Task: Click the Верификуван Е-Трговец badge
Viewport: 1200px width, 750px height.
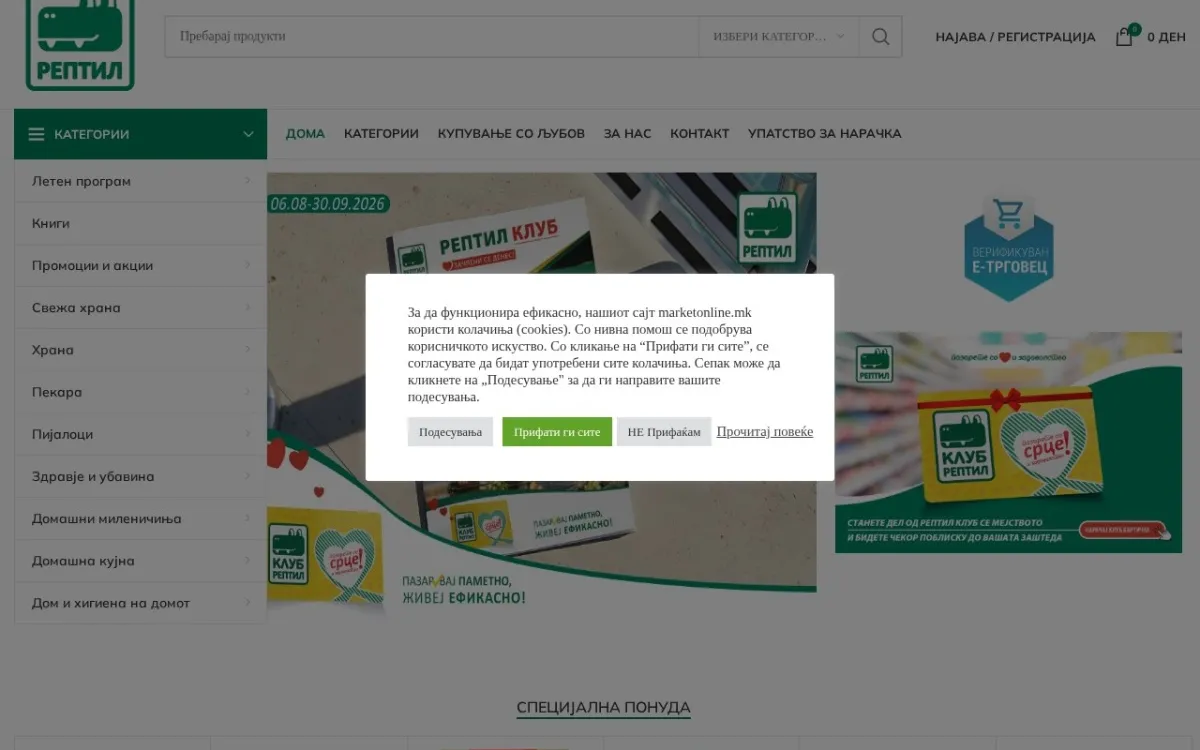Action: 1008,249
